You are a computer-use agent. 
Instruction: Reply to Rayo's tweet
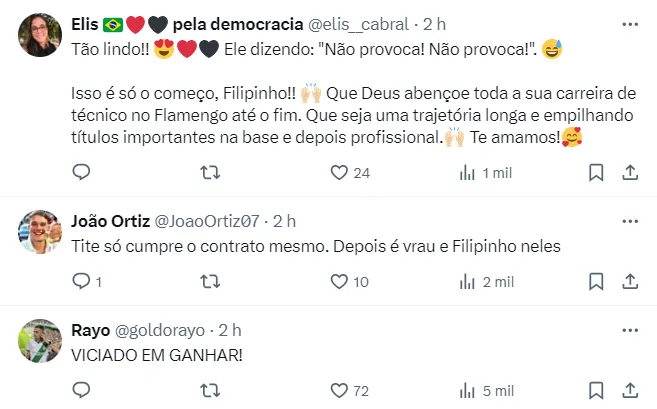coord(82,391)
